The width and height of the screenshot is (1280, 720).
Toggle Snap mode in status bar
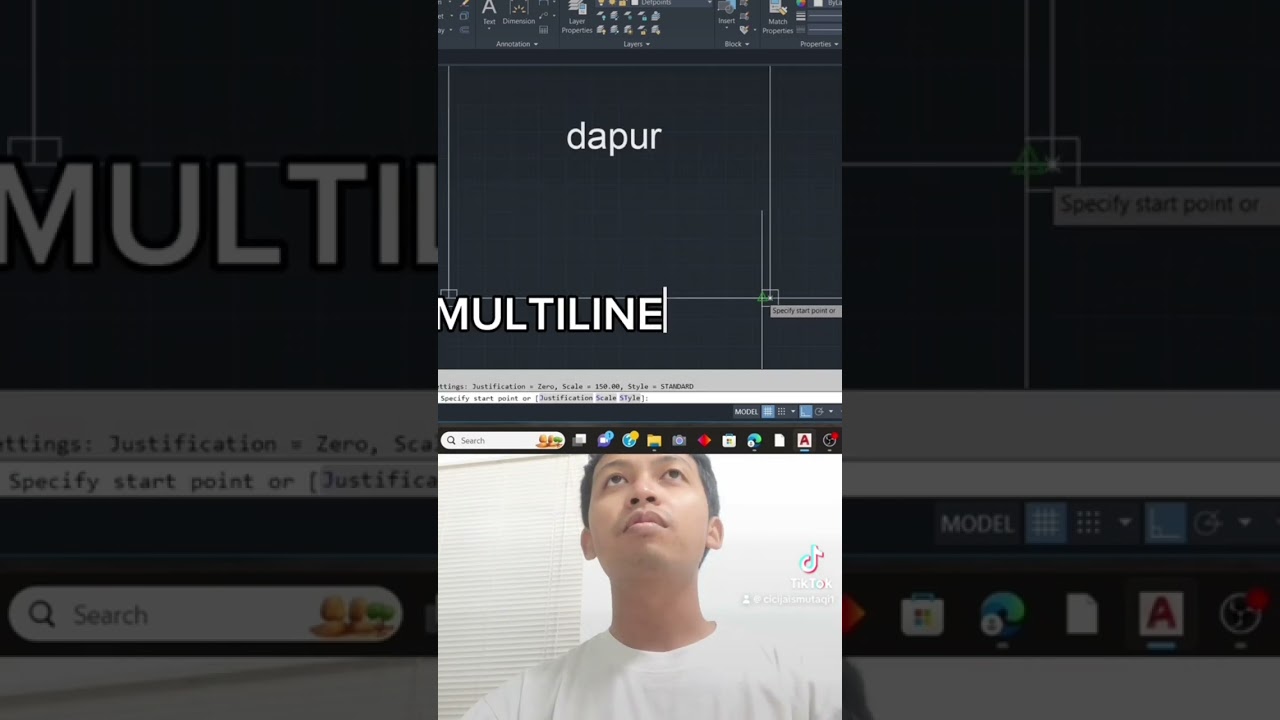[781, 411]
